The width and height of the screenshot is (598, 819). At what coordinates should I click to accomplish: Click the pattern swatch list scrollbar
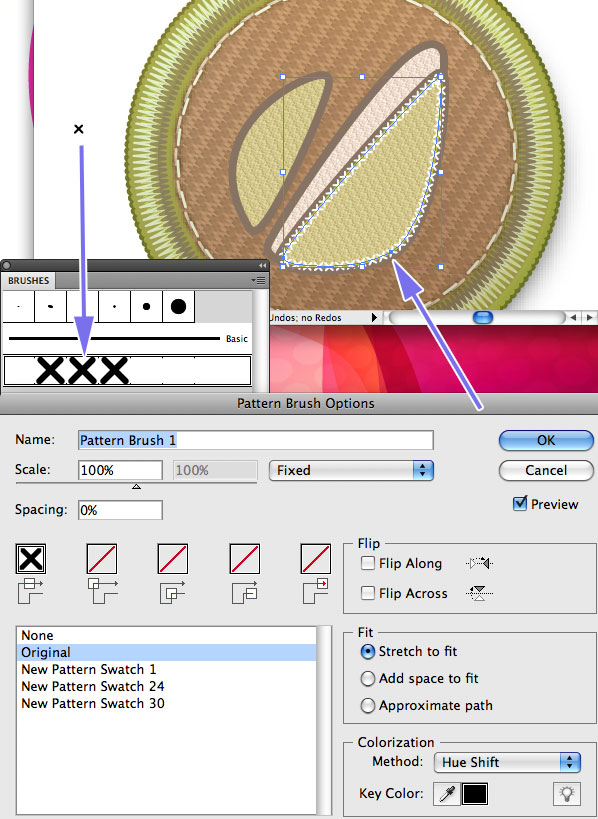tap(324, 721)
